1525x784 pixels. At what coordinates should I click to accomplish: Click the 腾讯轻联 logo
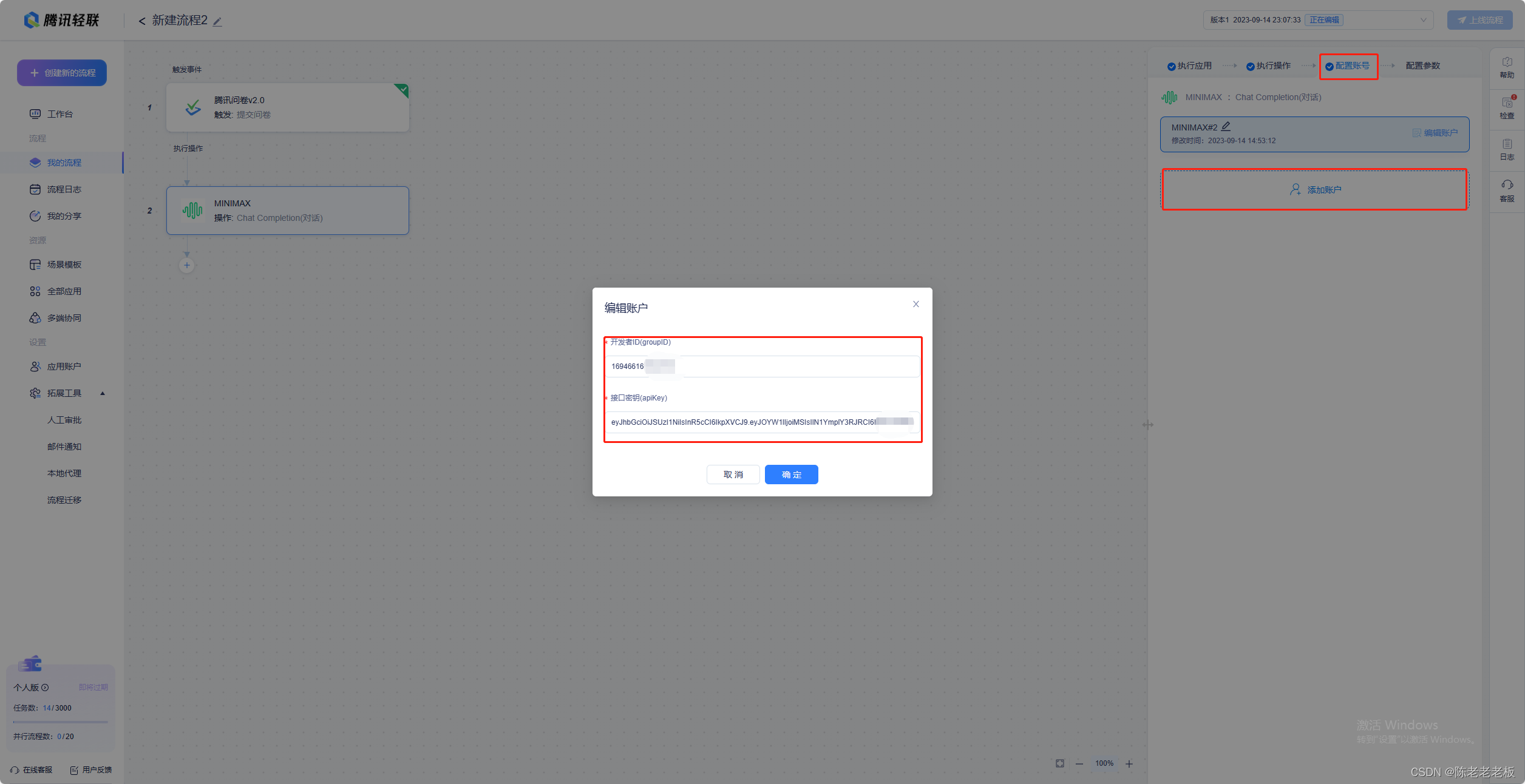click(61, 20)
